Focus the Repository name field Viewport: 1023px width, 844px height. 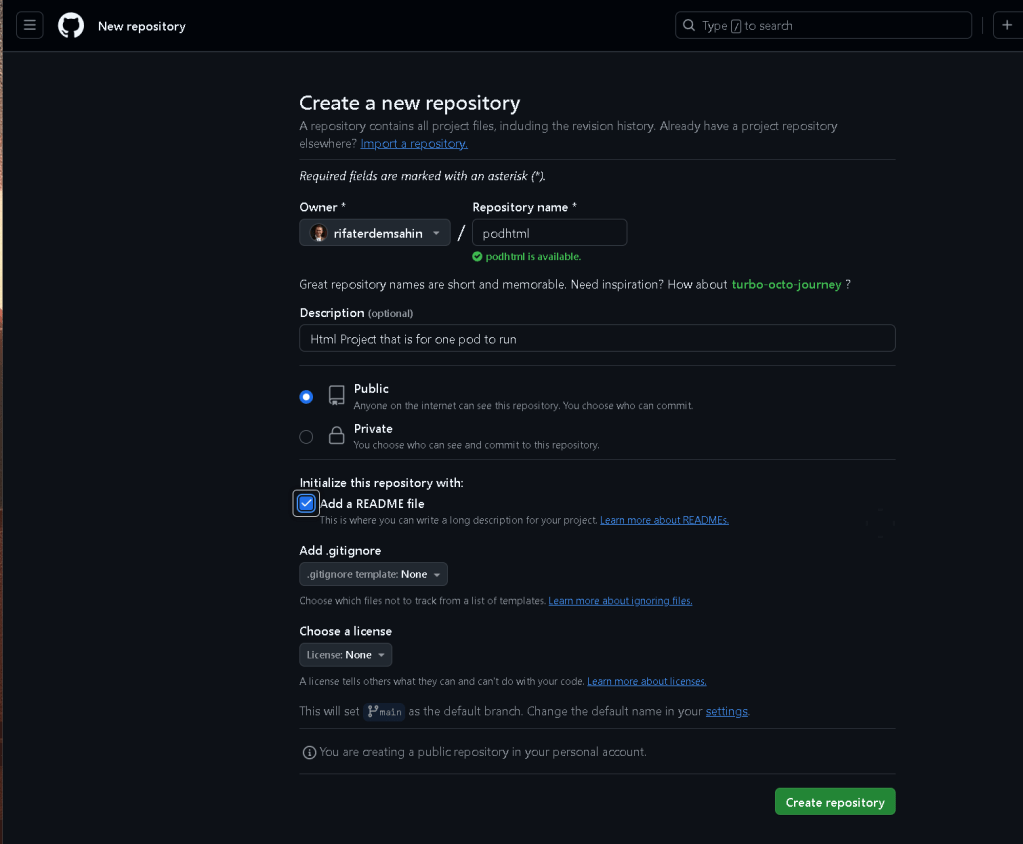[x=549, y=233]
